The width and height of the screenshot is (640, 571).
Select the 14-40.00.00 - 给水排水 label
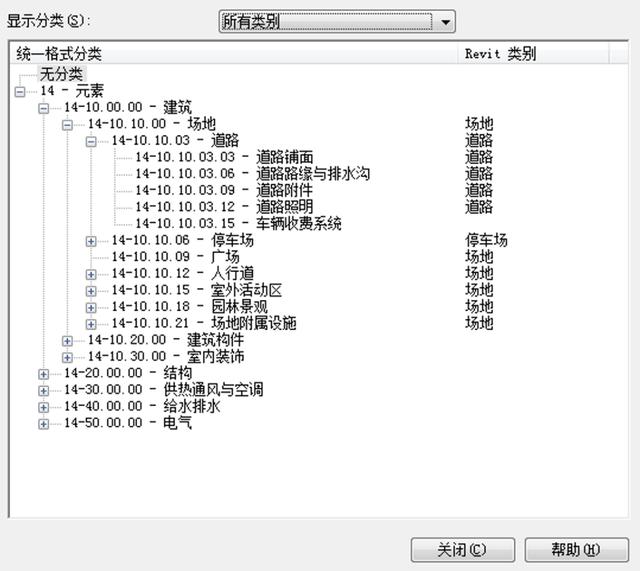(142, 407)
